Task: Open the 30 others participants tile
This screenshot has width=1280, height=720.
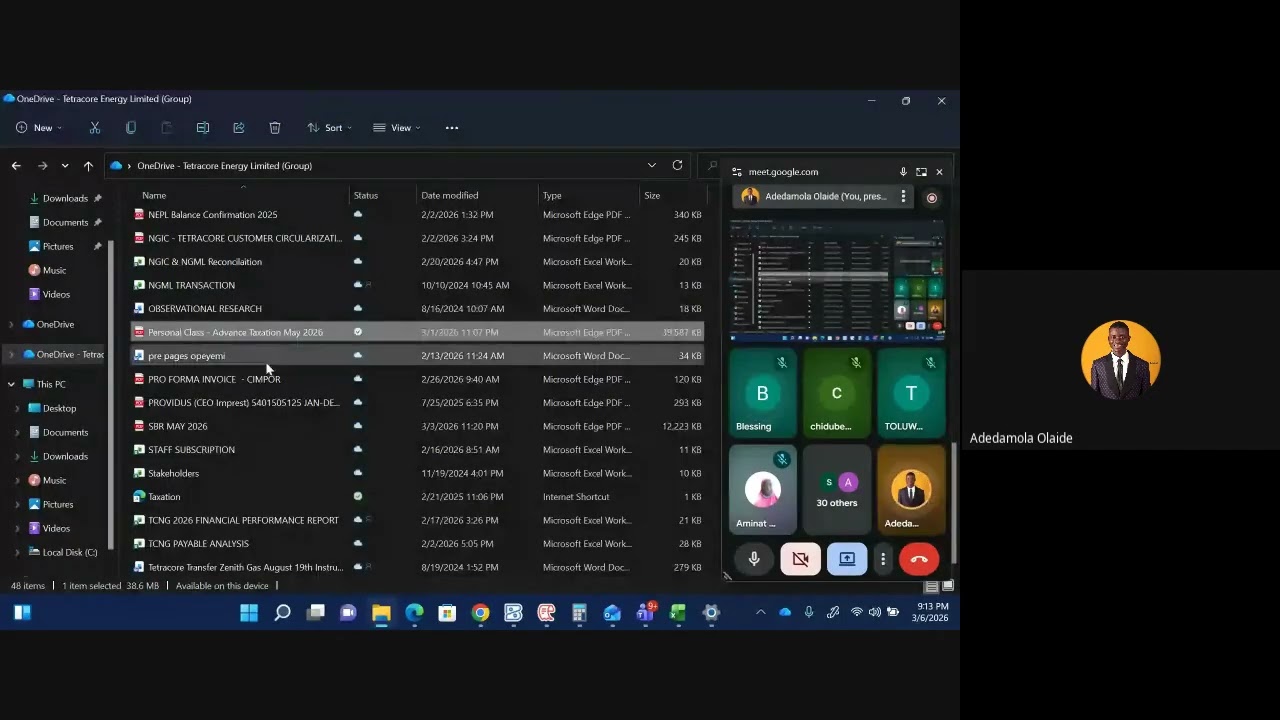Action: [x=836, y=490]
